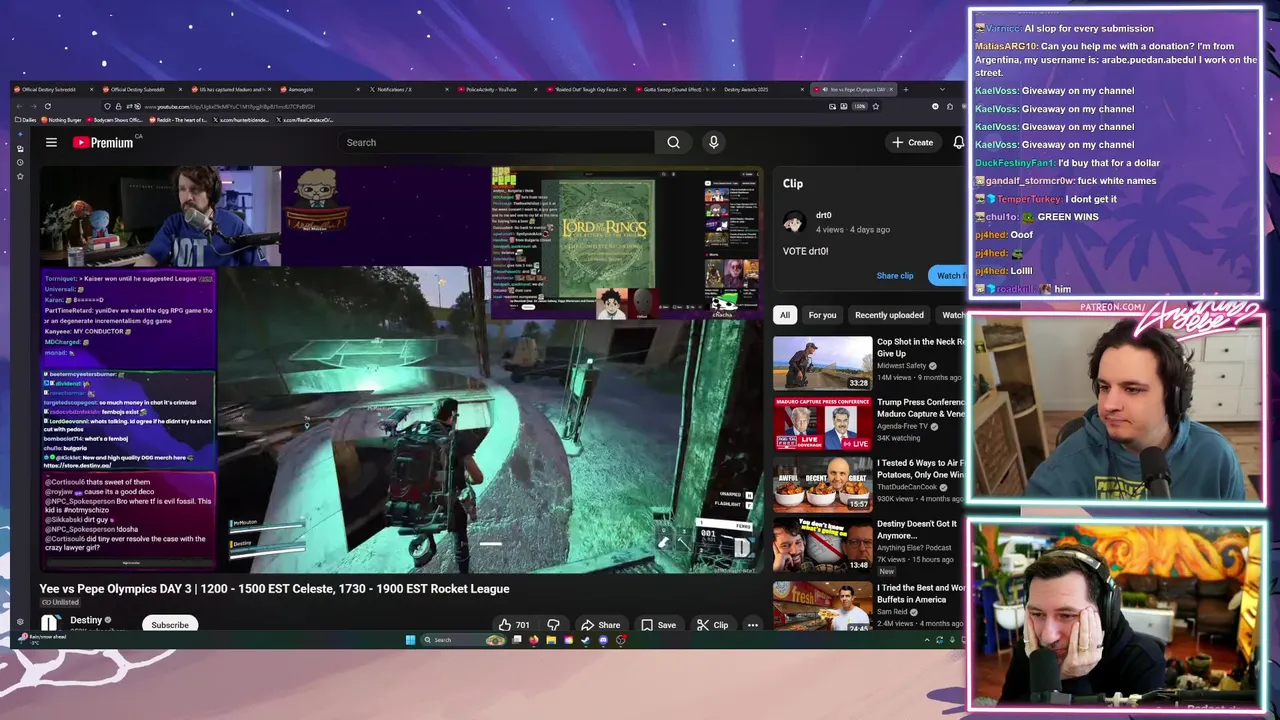Reload the page with refresh icon
The height and width of the screenshot is (720, 1280).
50,106
